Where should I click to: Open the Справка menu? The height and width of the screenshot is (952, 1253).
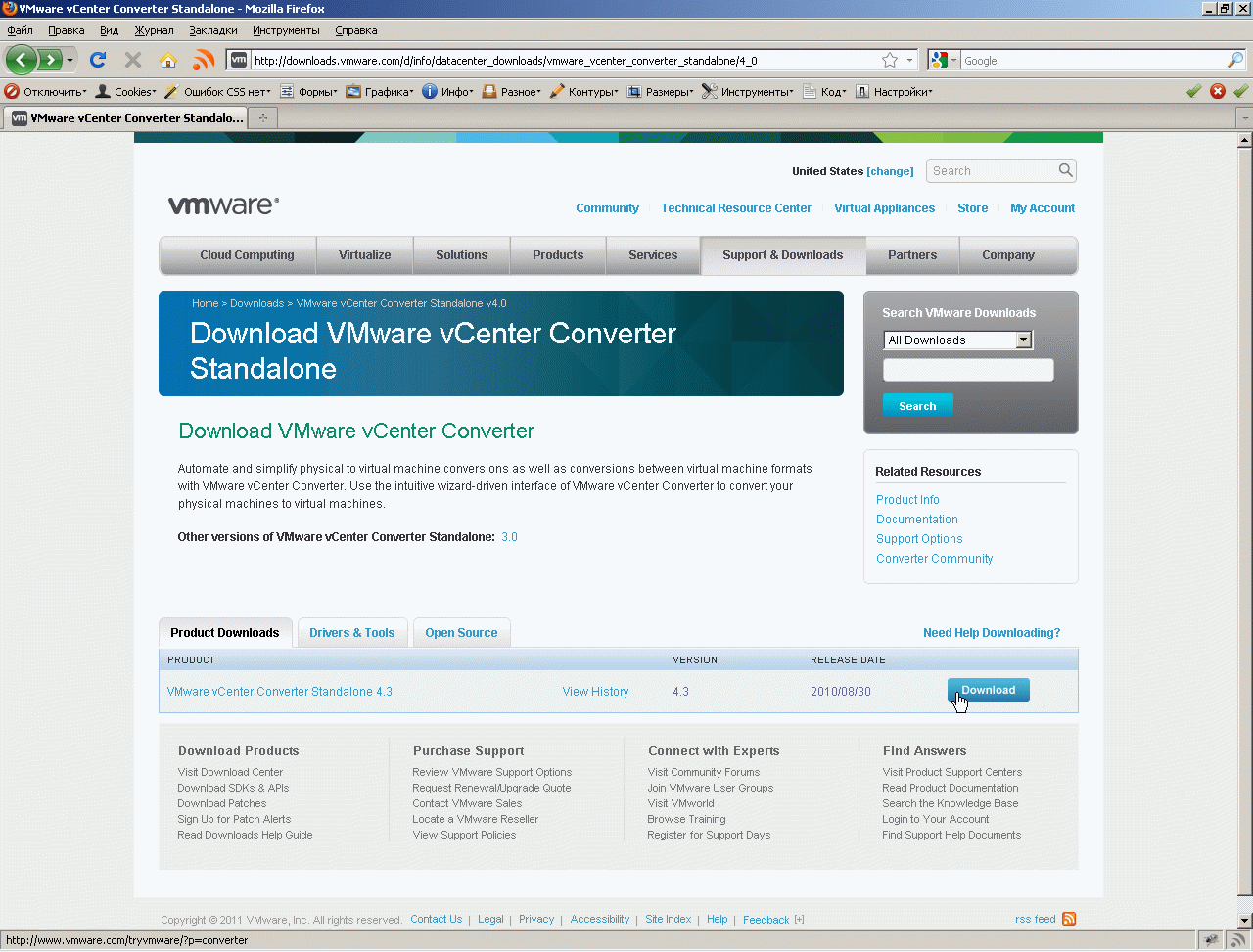[355, 30]
